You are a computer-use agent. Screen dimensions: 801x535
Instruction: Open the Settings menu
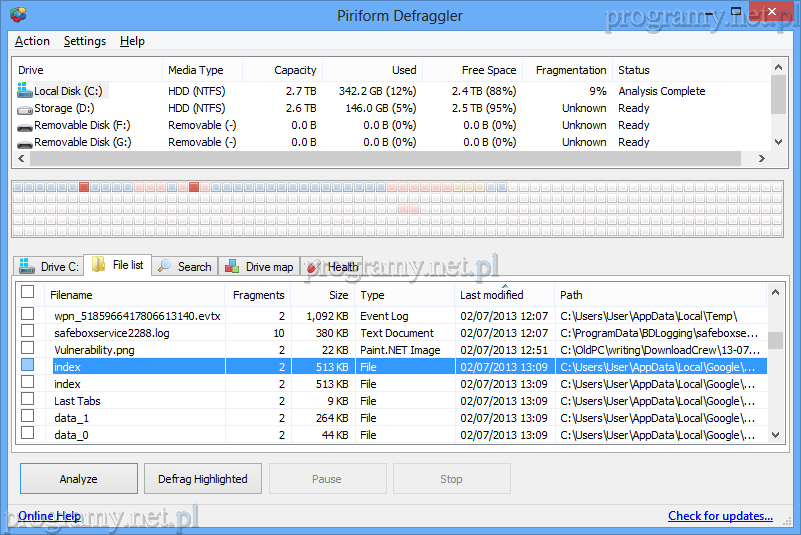(x=85, y=41)
